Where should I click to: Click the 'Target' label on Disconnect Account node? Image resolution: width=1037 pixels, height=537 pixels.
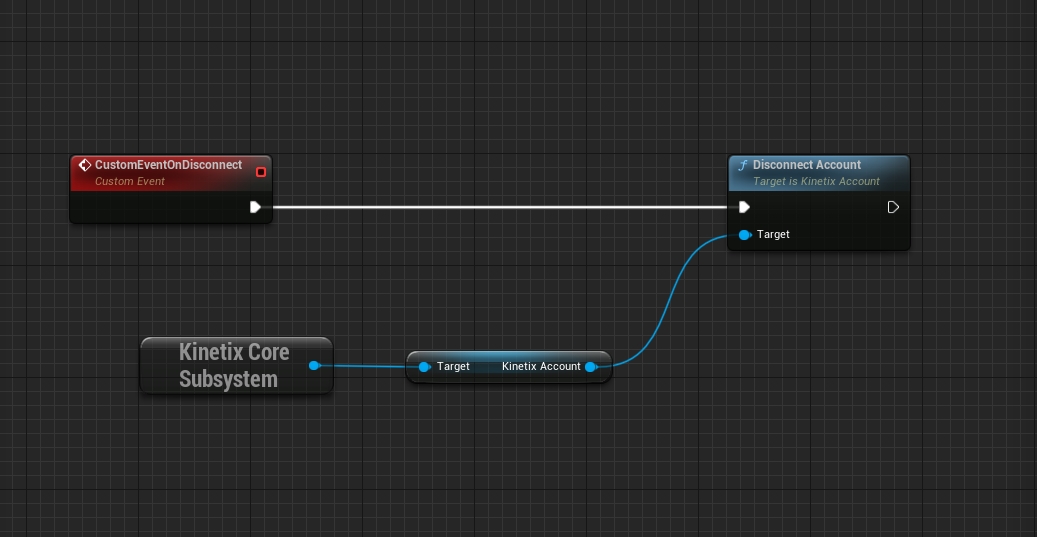[x=773, y=235]
